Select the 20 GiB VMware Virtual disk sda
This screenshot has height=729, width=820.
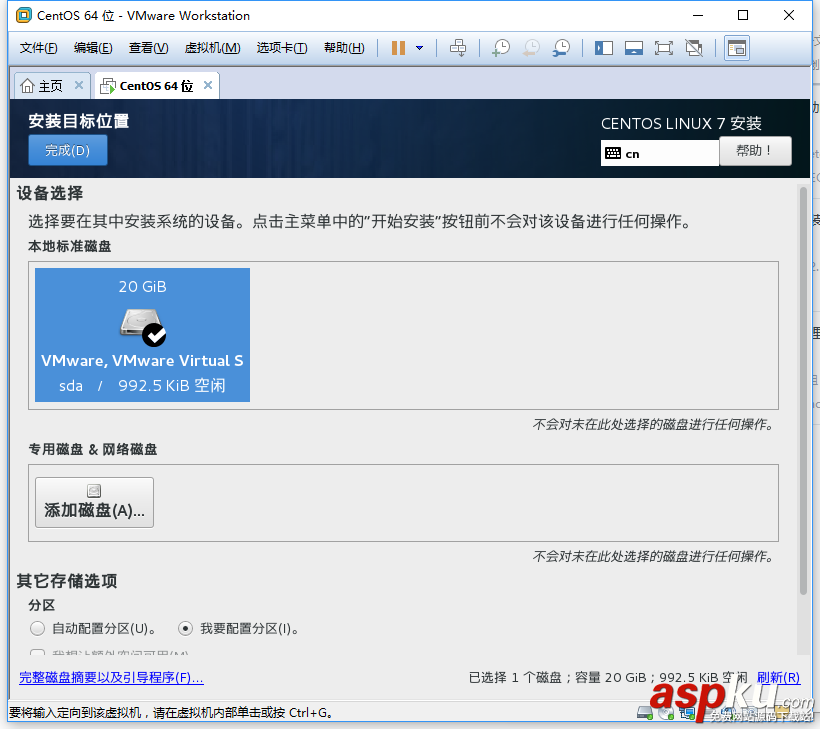click(142, 335)
